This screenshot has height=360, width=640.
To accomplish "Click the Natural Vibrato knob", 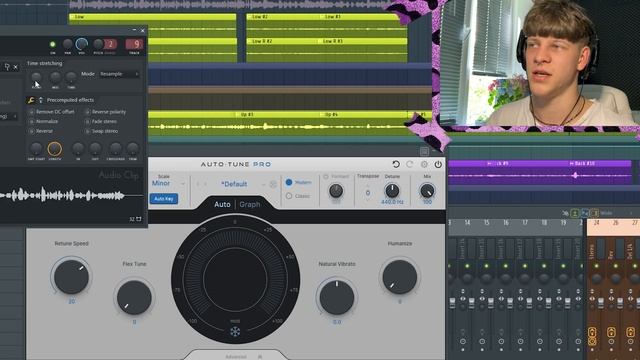I will (337, 297).
